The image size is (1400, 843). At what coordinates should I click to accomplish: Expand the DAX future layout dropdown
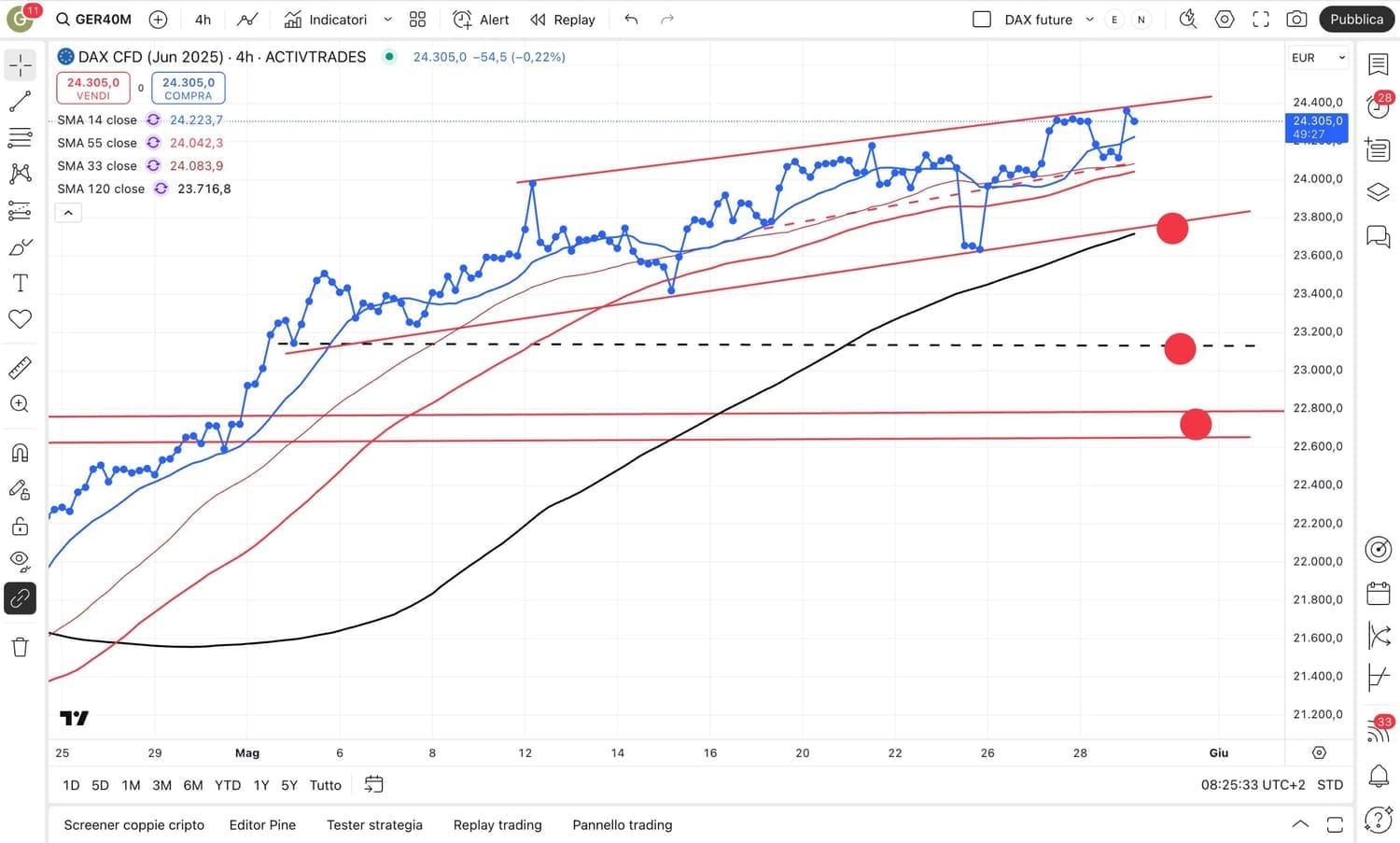[1089, 20]
